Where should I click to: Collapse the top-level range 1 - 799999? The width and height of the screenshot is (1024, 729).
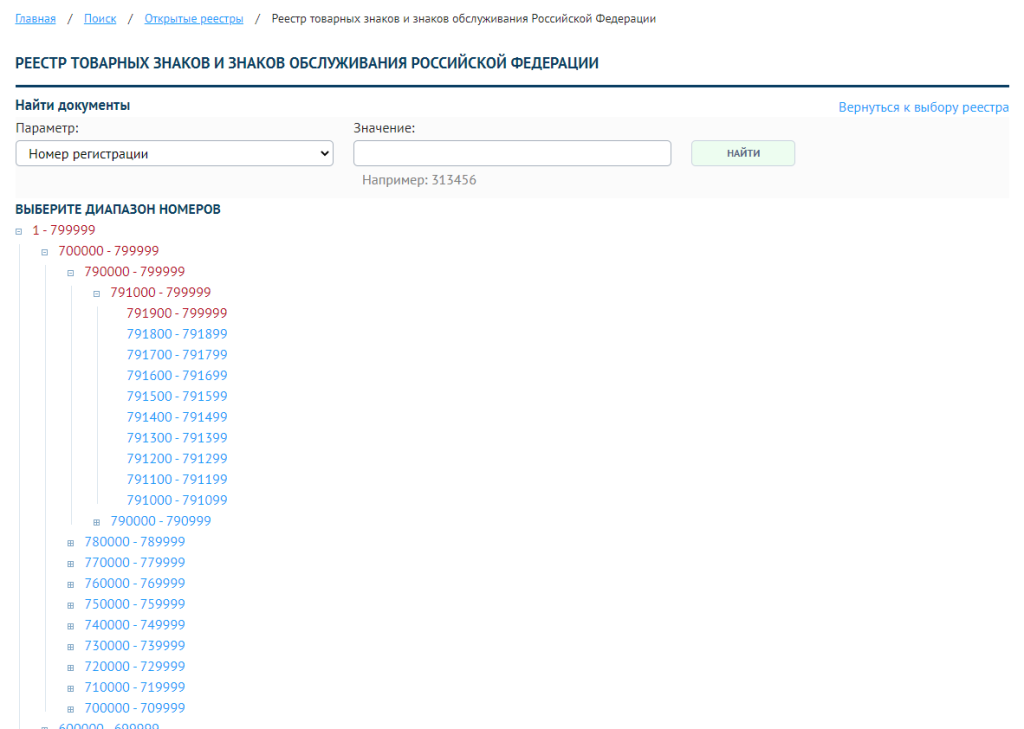[x=18, y=230]
